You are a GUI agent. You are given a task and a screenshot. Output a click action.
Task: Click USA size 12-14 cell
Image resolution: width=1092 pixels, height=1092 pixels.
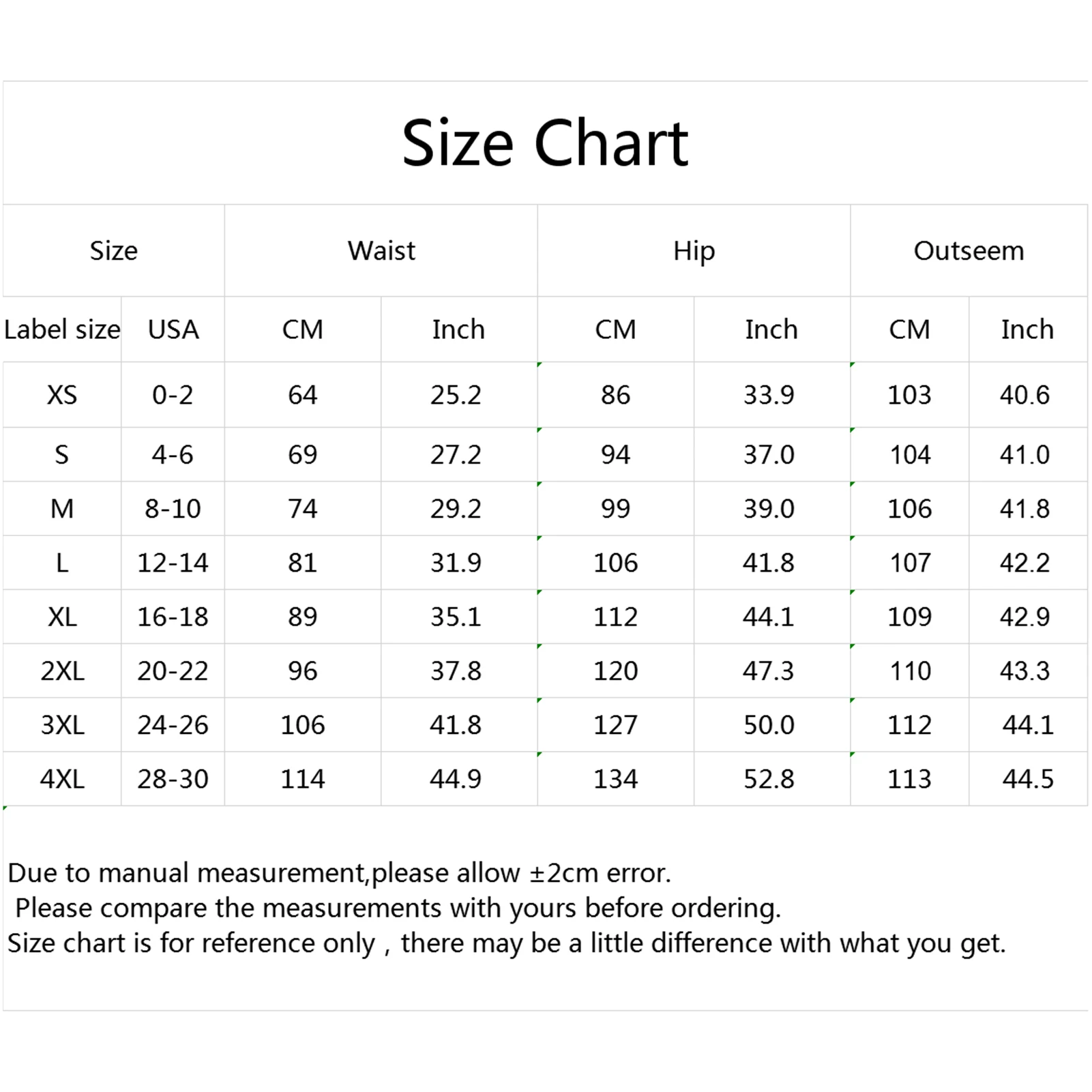click(x=173, y=563)
